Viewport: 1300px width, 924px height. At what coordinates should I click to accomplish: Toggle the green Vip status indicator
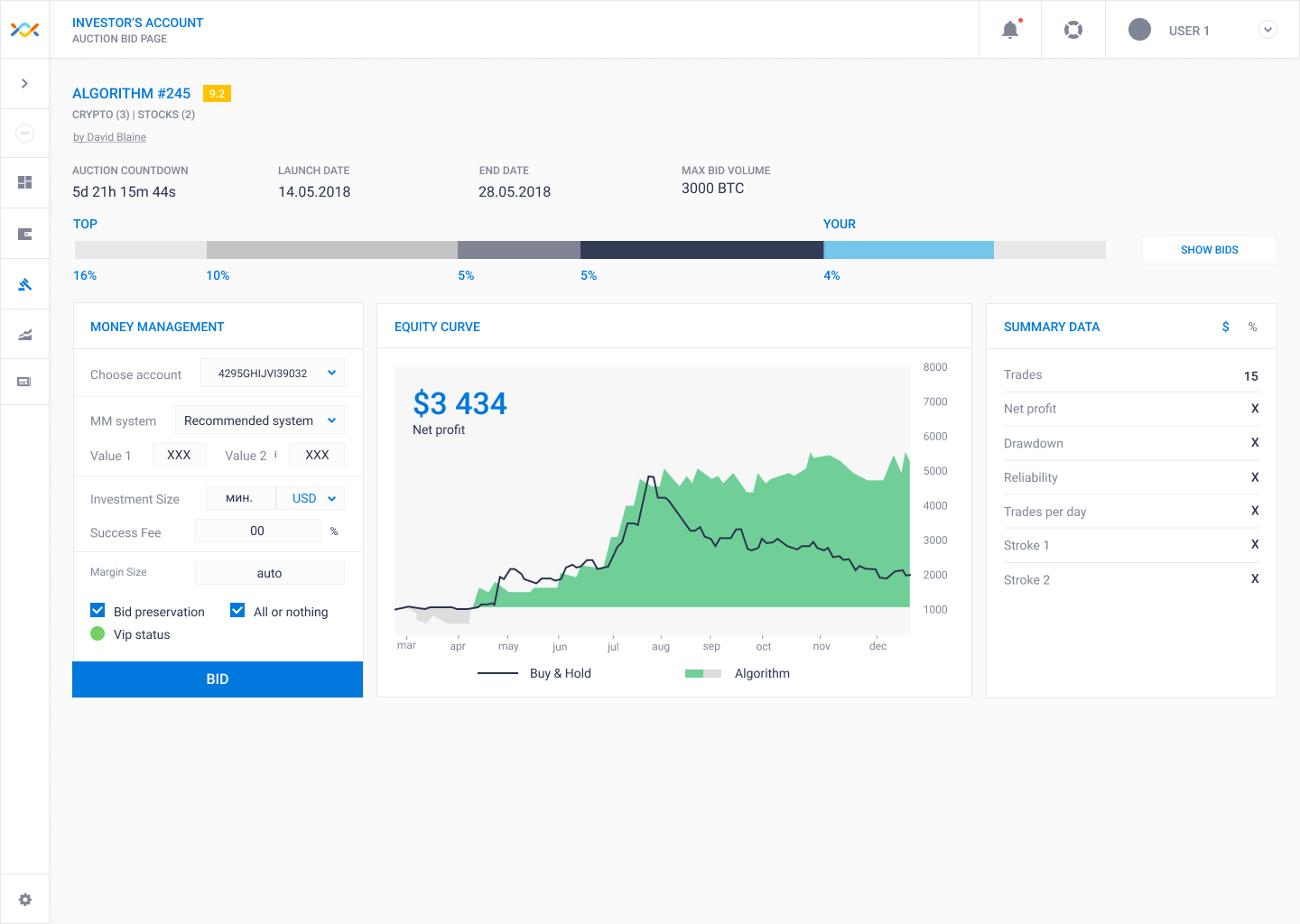(97, 633)
